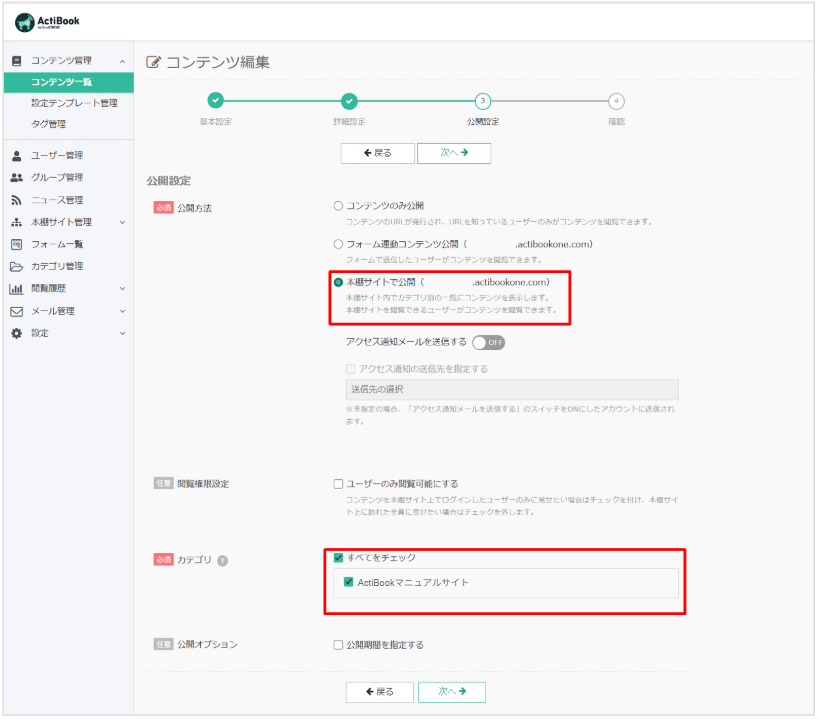Click the bottom 次へ button

pyautogui.click(x=452, y=692)
